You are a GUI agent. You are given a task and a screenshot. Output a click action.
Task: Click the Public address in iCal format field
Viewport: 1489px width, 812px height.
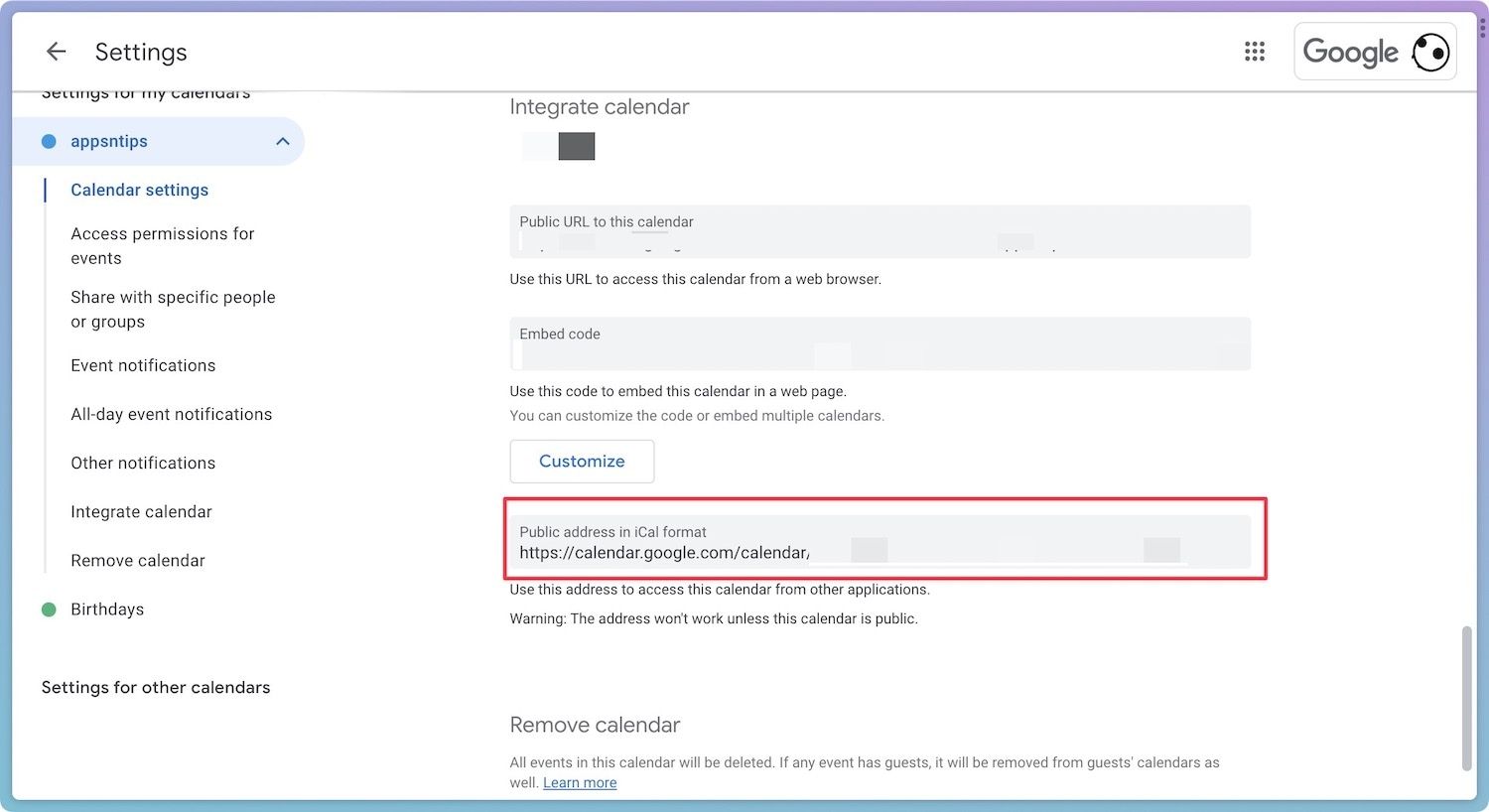pyautogui.click(x=880, y=542)
